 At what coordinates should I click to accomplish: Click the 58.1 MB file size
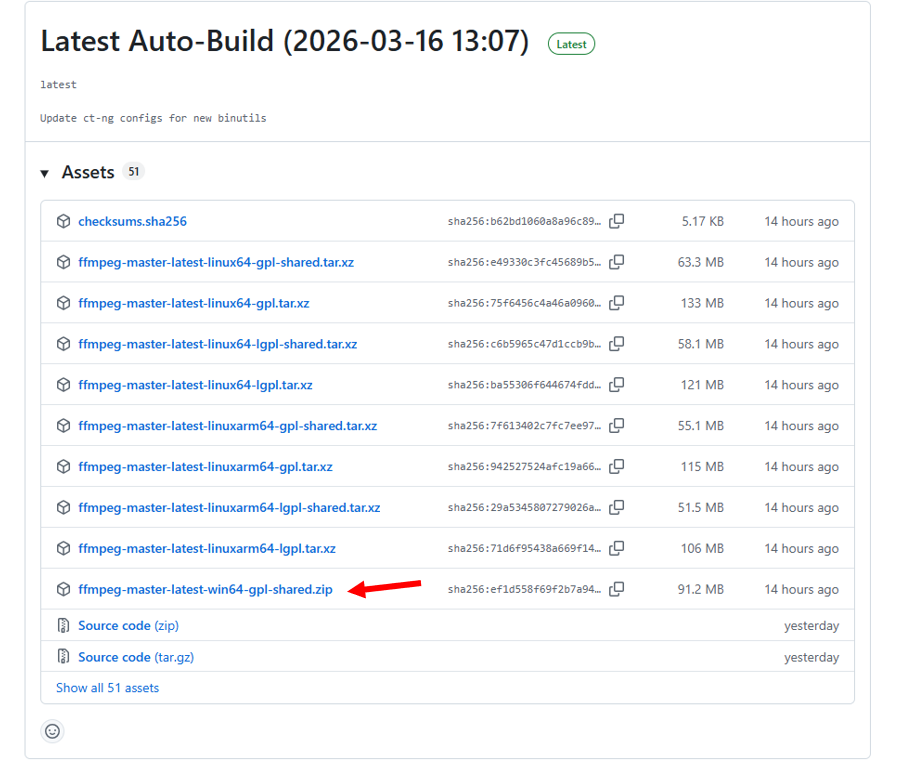pyautogui.click(x=700, y=344)
